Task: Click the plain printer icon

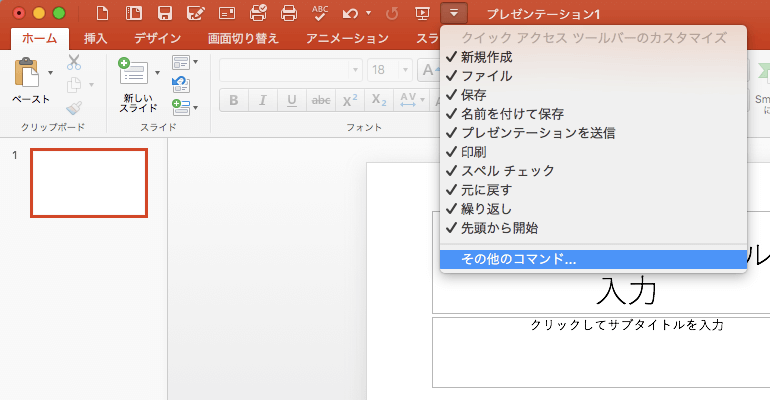Action: 289,13
